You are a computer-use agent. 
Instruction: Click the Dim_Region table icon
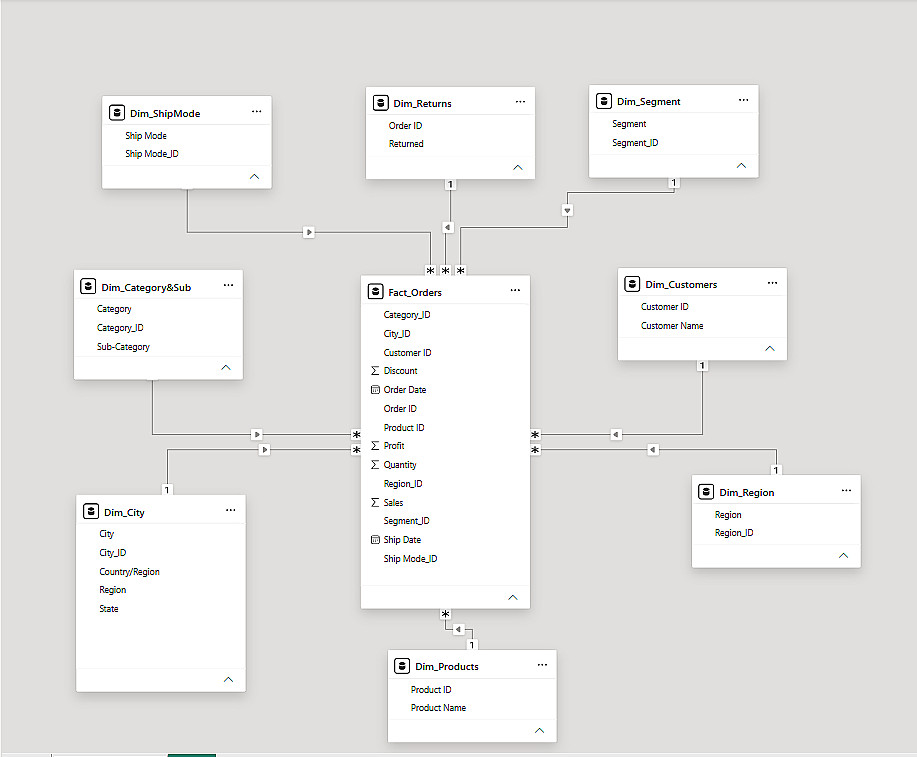(706, 492)
